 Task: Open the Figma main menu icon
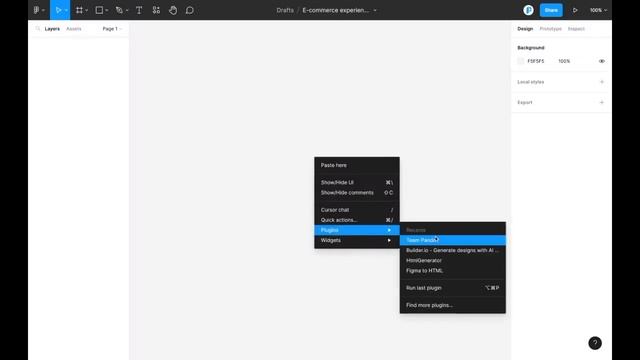click(x=37, y=10)
